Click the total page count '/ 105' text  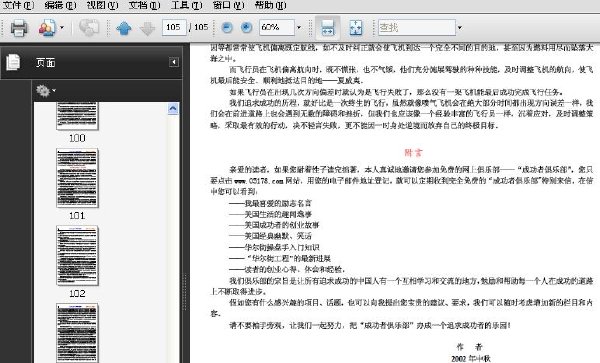(x=199, y=27)
